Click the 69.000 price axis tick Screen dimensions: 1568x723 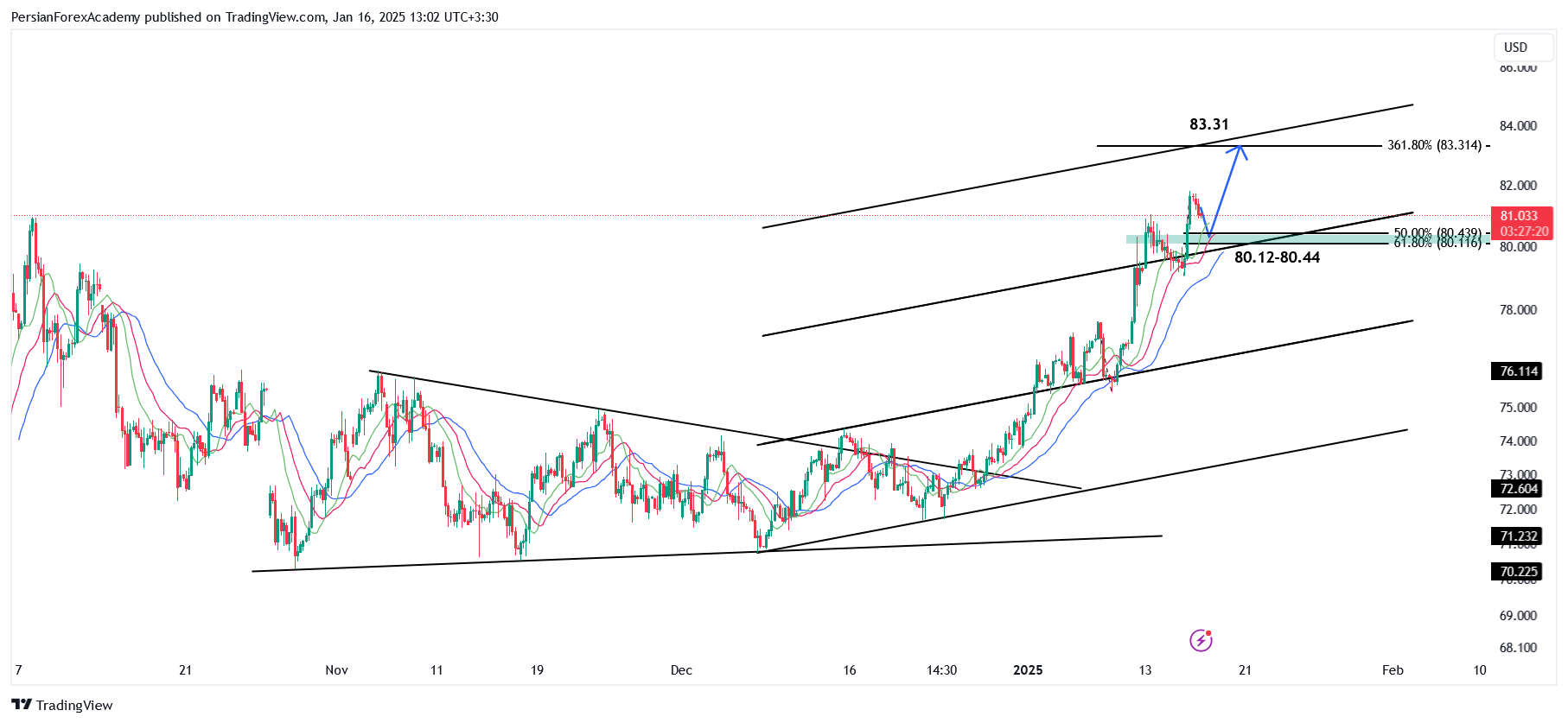pyautogui.click(x=1518, y=616)
